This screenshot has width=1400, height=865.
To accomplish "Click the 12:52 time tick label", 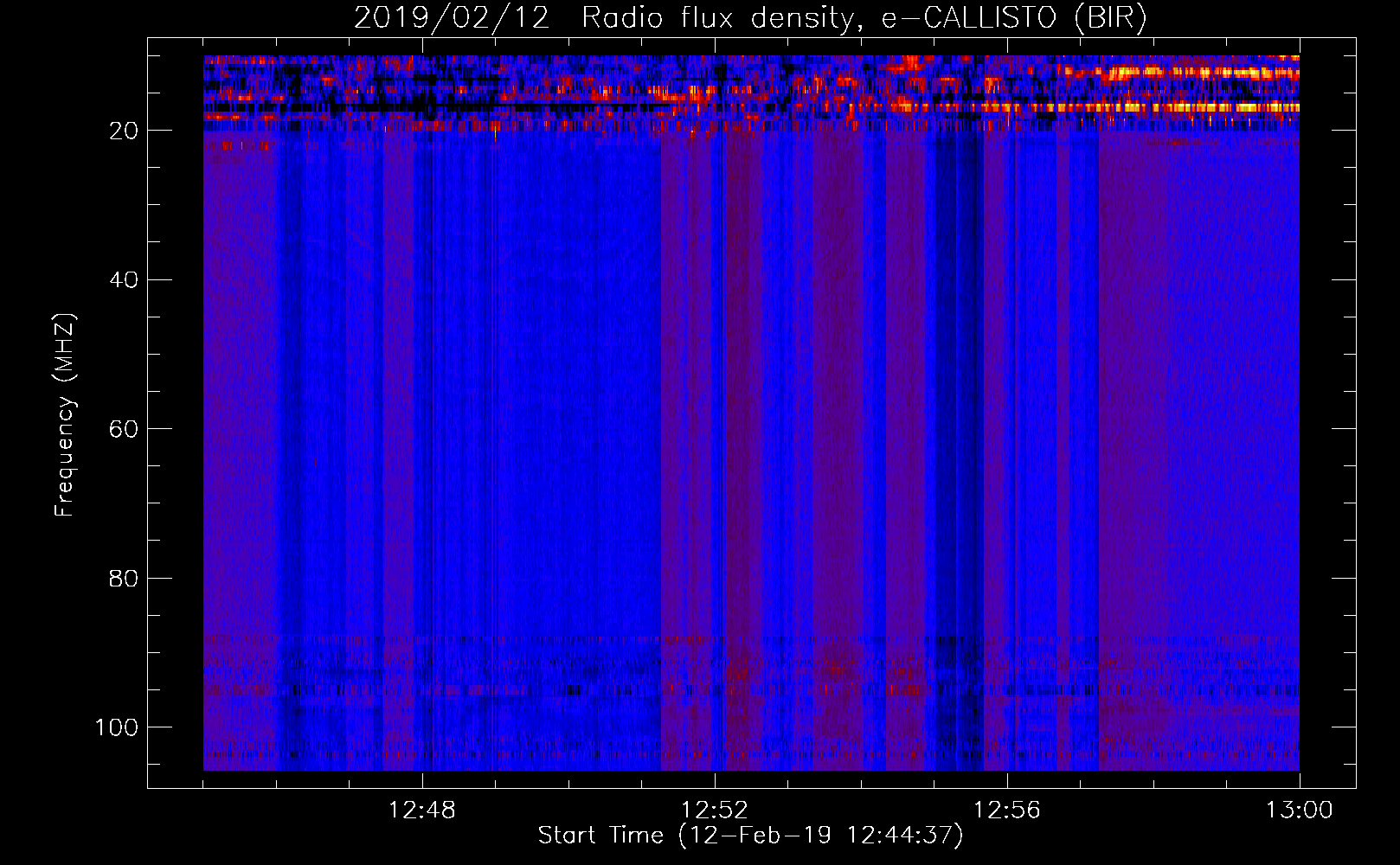I will click(715, 811).
